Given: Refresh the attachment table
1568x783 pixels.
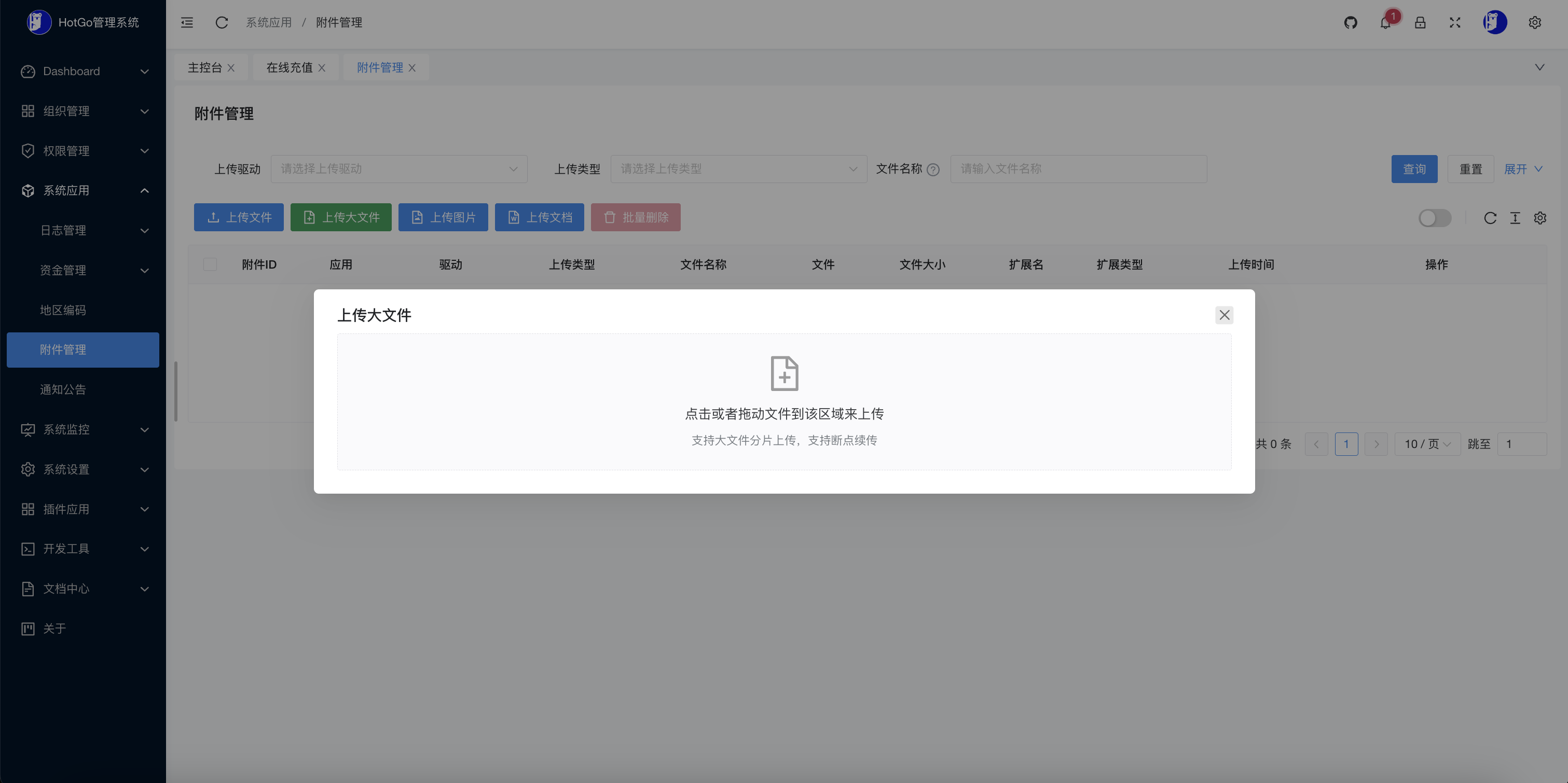Looking at the screenshot, I should (1490, 218).
